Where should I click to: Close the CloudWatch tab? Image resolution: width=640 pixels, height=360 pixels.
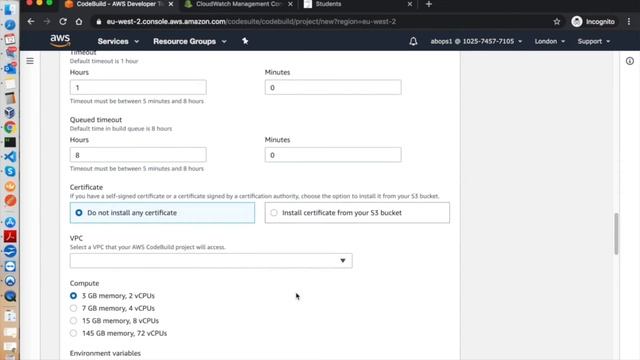coord(290,4)
